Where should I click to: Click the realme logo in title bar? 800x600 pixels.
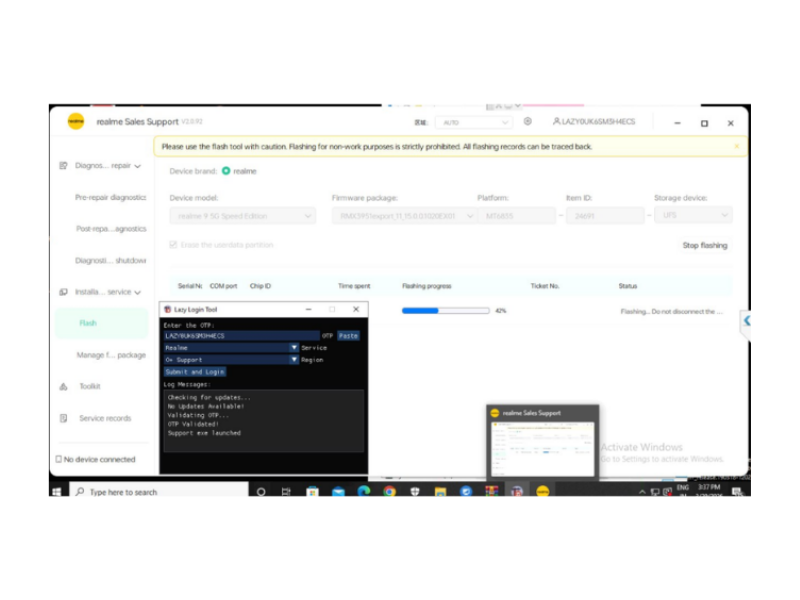coord(76,121)
